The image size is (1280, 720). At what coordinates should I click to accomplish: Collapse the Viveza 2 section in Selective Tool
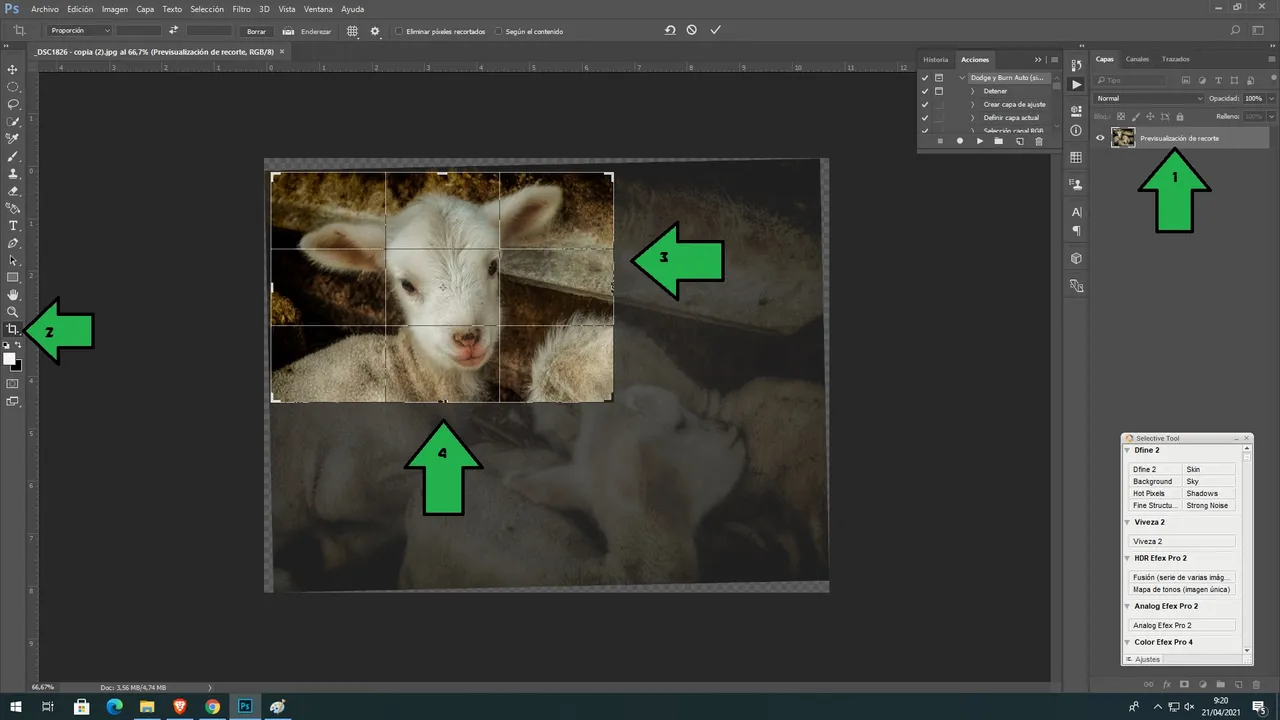(1128, 523)
